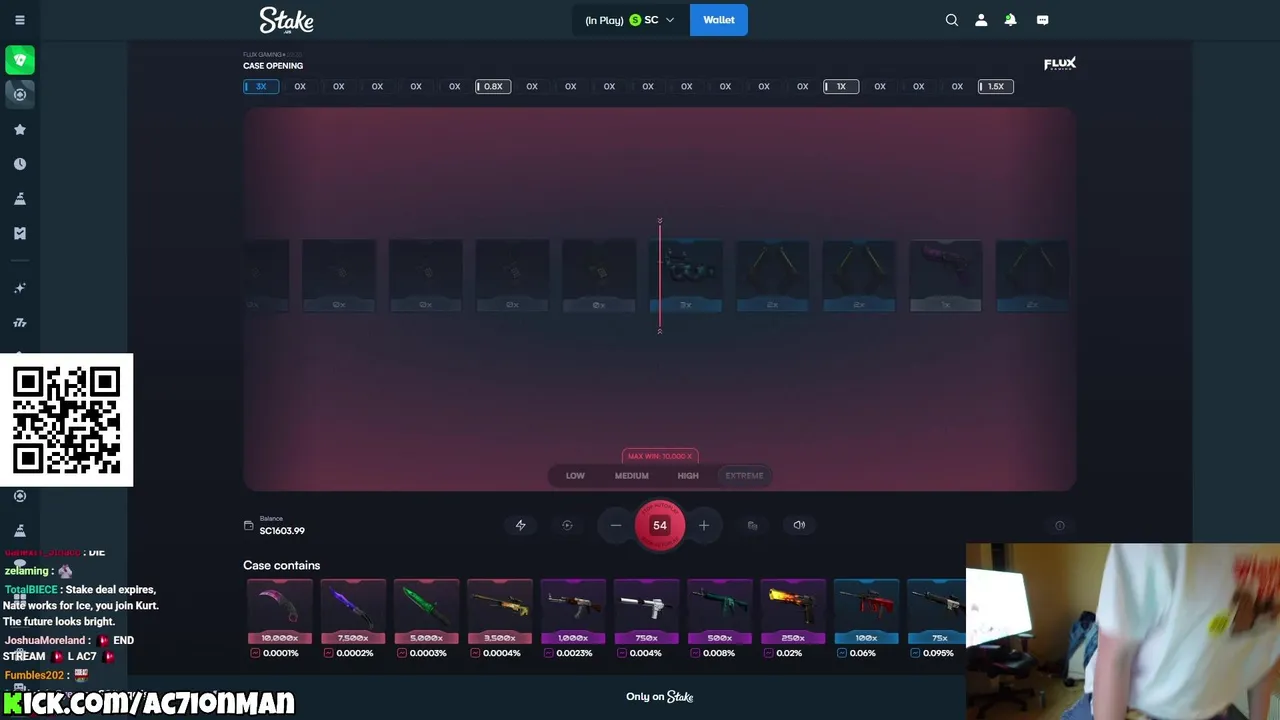Click the 1X history result chip
This screenshot has height=720, width=1280.
coord(841,87)
